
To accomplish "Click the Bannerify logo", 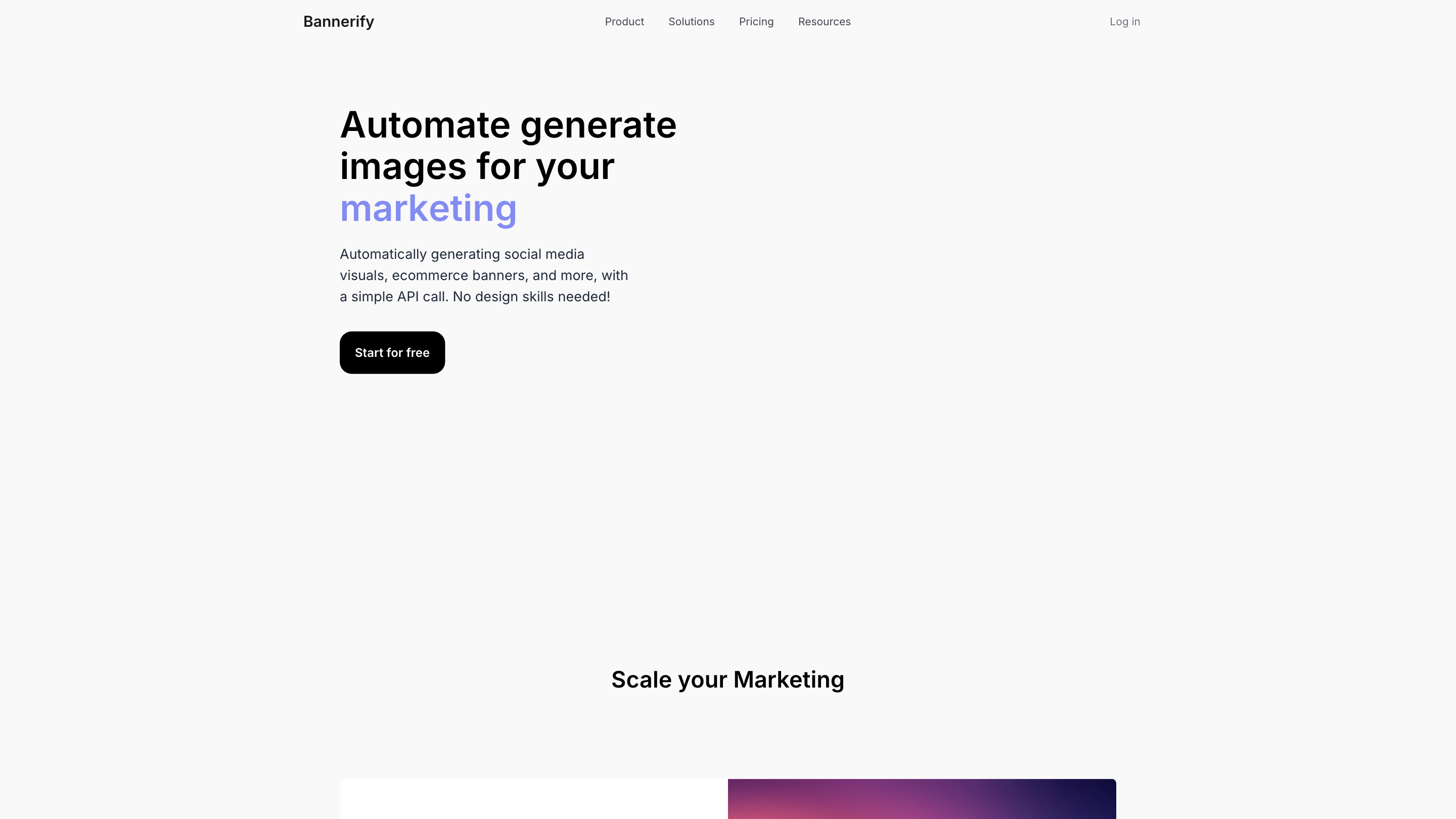I will click(339, 21).
